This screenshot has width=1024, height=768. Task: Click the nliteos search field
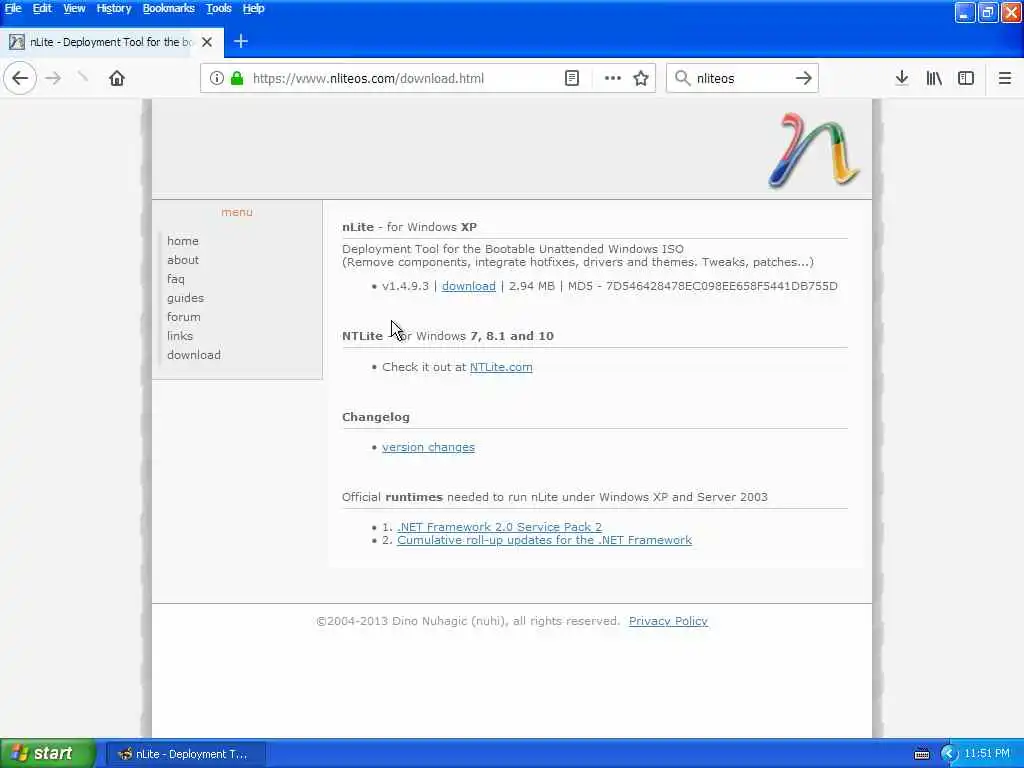coord(741,78)
